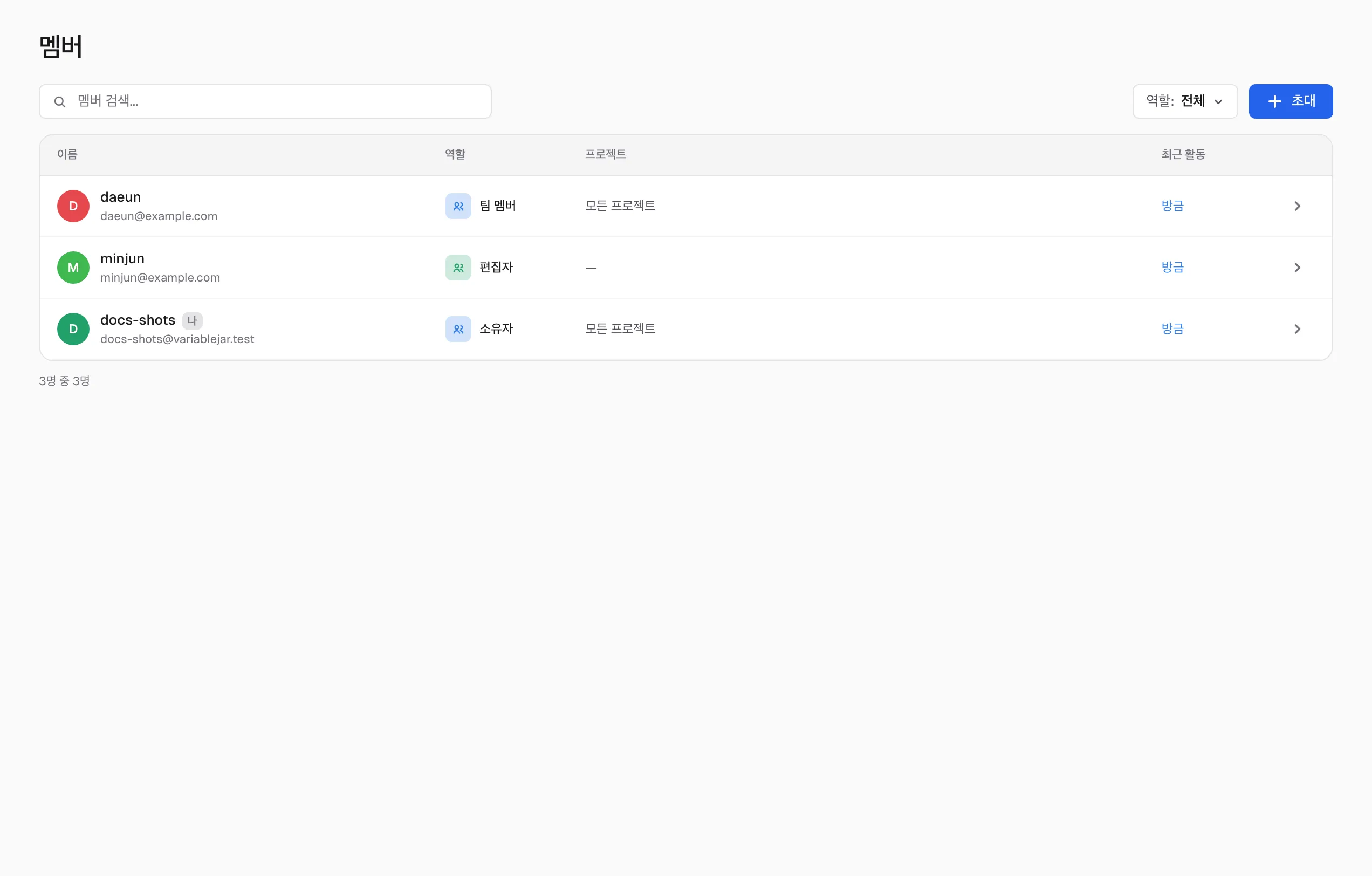Click the 최근 활동 column header
The image size is (1372, 876).
(x=1183, y=154)
